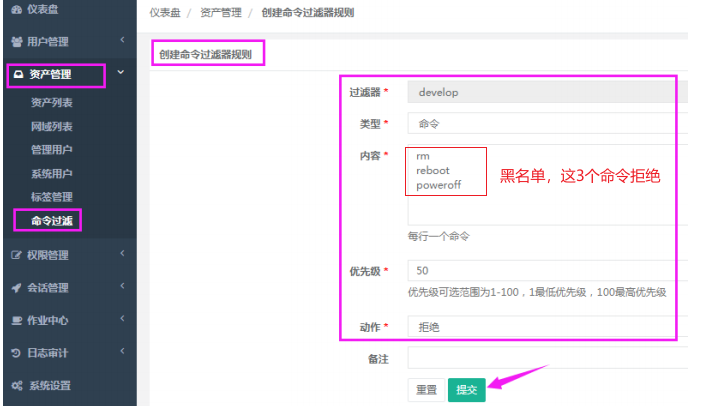
Task: Select 资产列表 submenu item
Action: pyautogui.click(x=52, y=103)
